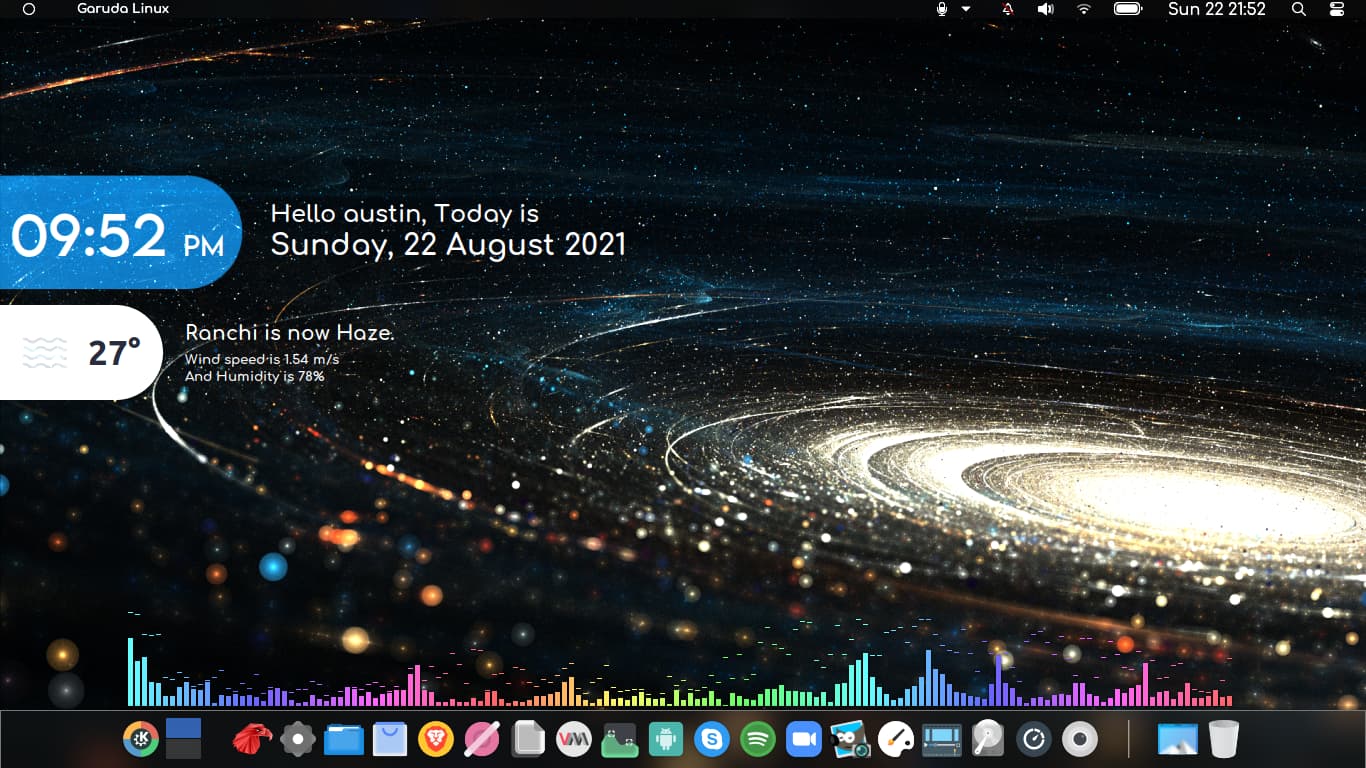Open the battery status menu
Image resolution: width=1366 pixels, height=768 pixels.
1128,9
